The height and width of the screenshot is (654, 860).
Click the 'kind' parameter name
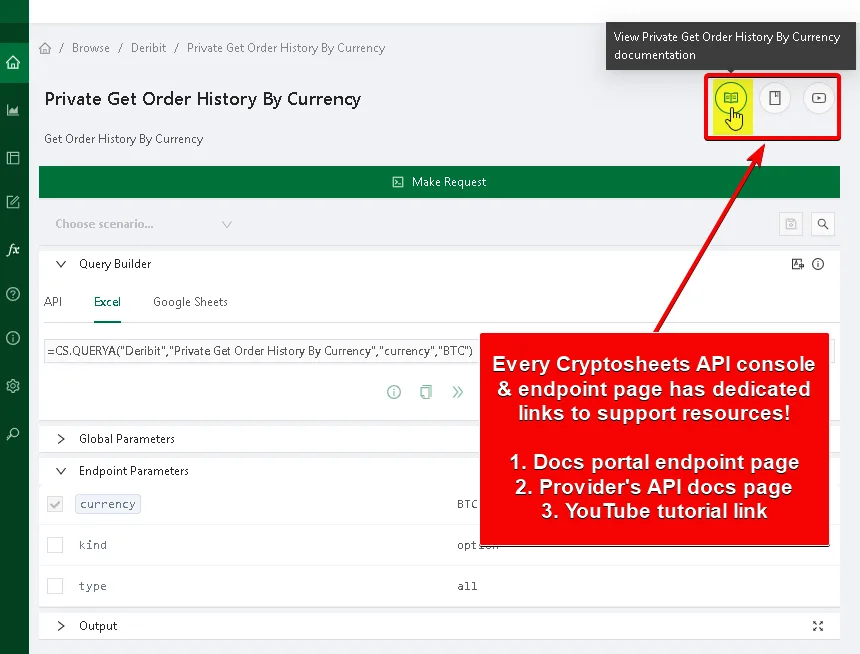pyautogui.click(x=93, y=545)
